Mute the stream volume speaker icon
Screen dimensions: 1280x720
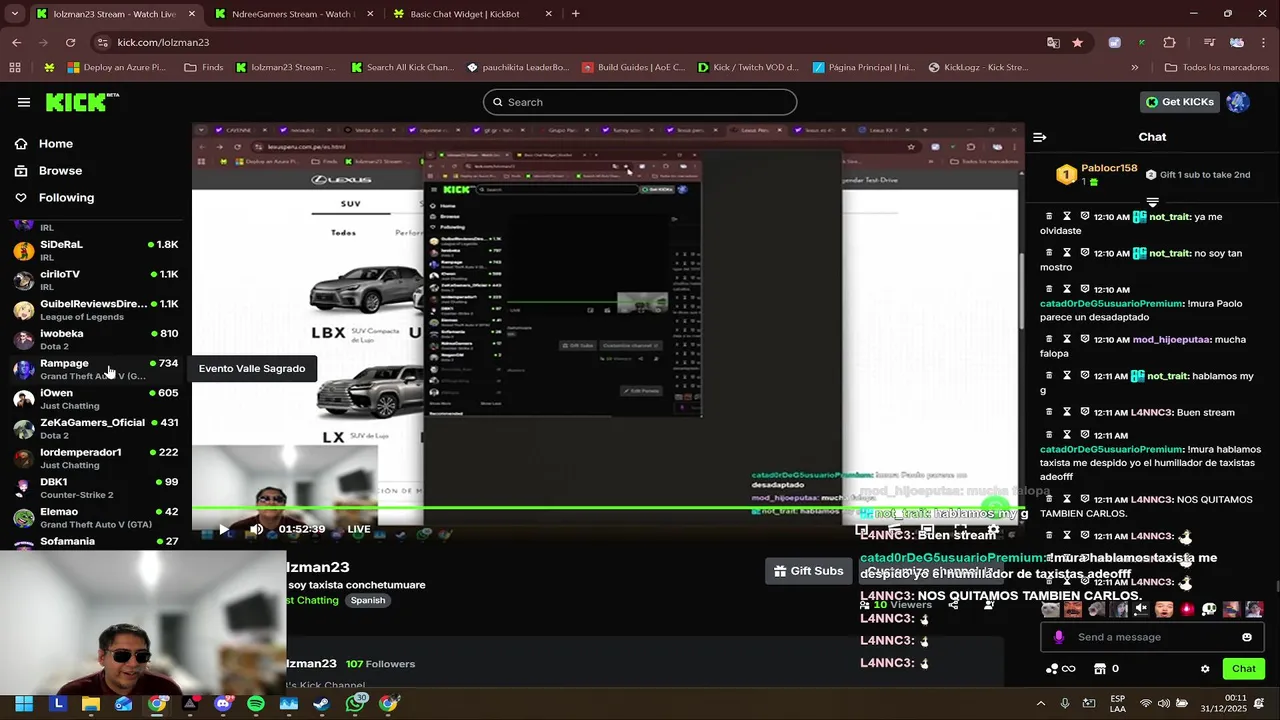pos(256,529)
